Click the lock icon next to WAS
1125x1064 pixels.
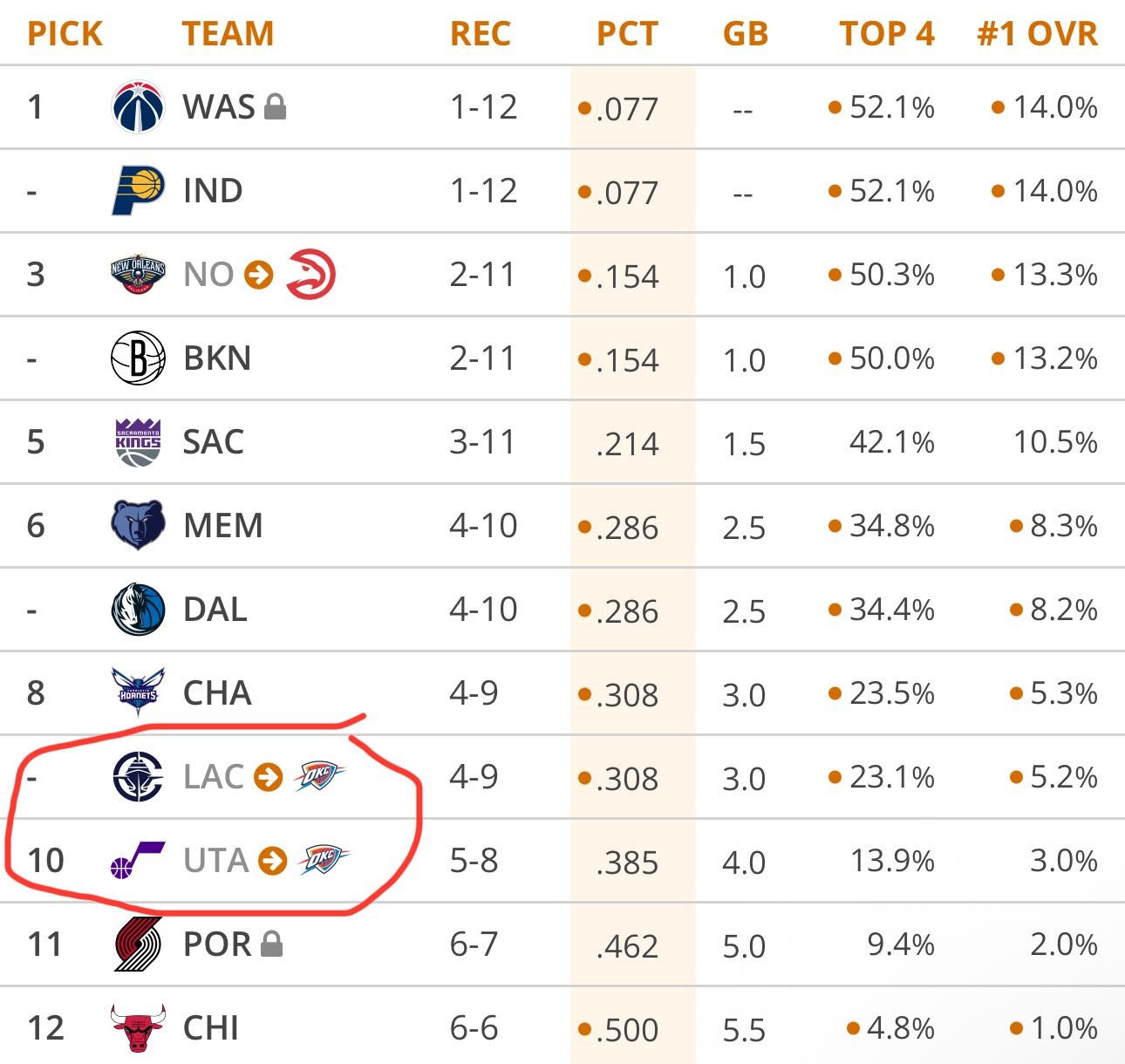275,107
